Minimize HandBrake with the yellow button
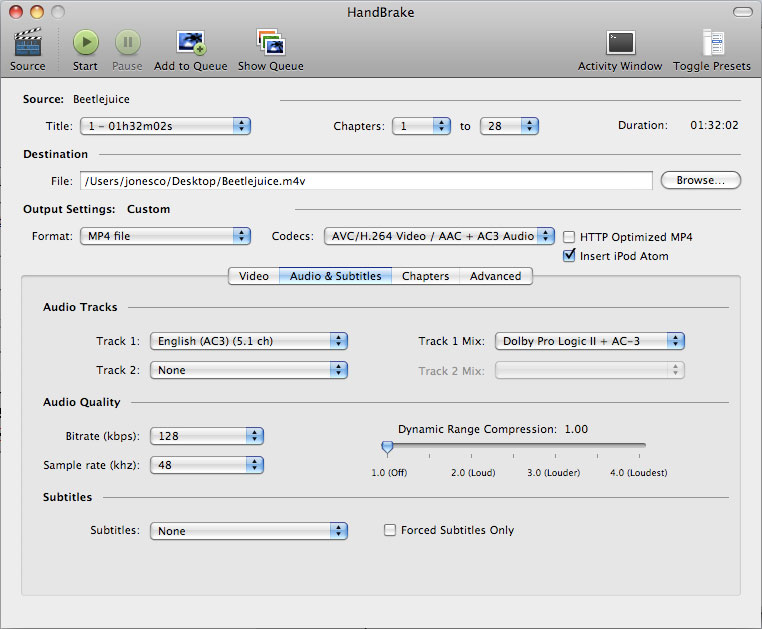Image resolution: width=762 pixels, height=629 pixels. click(x=37, y=12)
